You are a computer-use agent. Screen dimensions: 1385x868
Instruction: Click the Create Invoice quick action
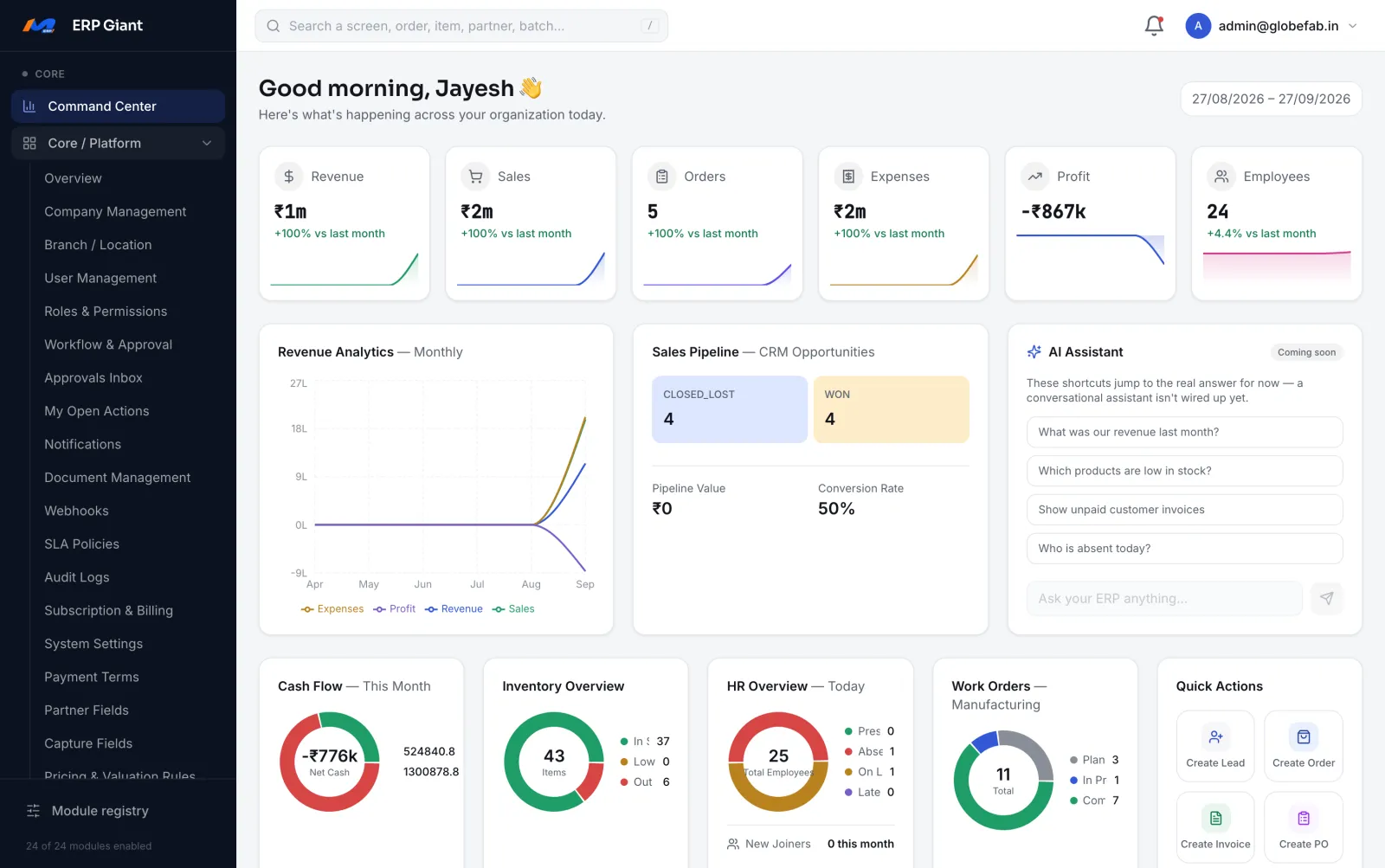(1215, 827)
